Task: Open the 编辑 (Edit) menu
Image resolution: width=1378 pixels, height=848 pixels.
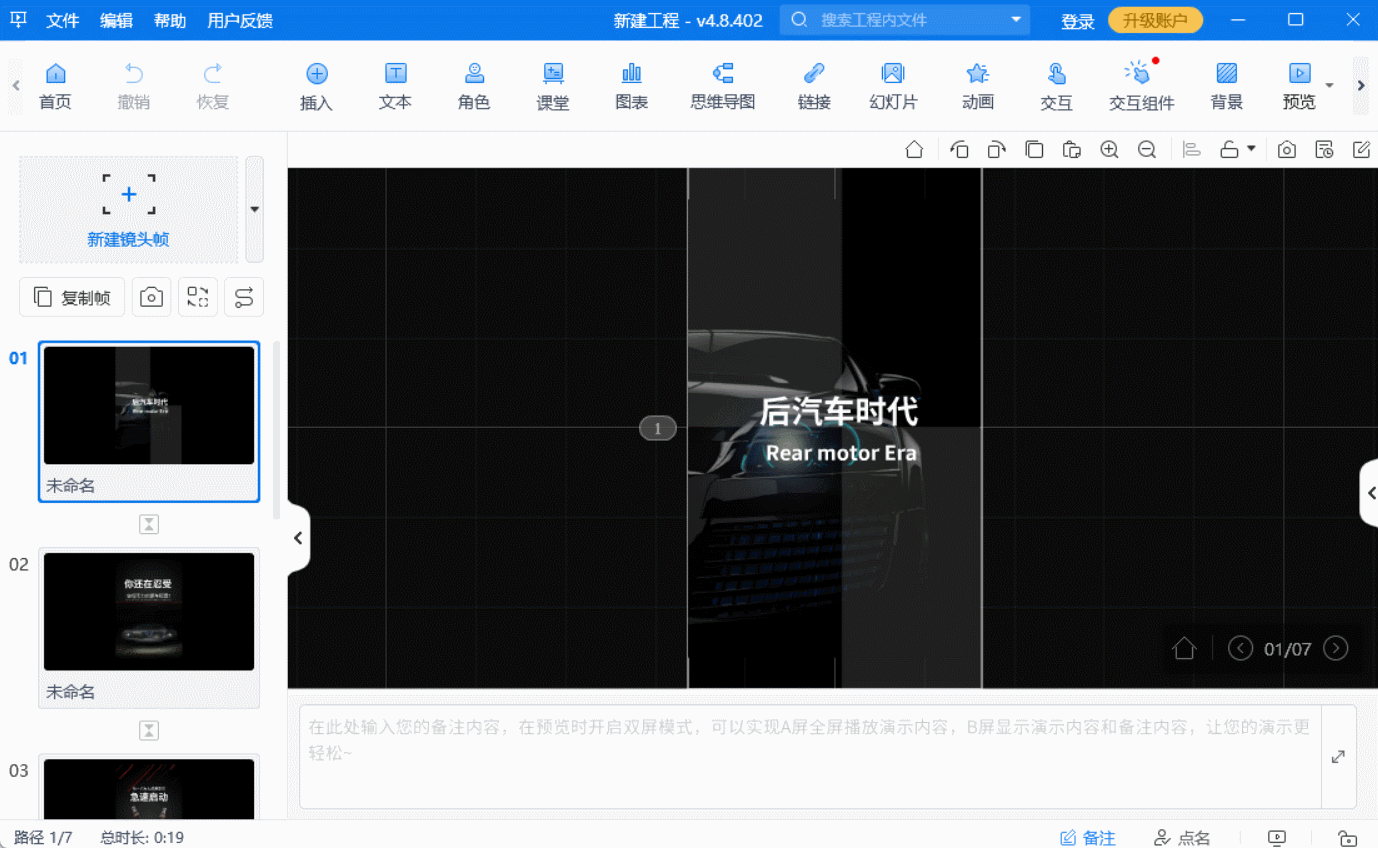Action: click(x=116, y=20)
